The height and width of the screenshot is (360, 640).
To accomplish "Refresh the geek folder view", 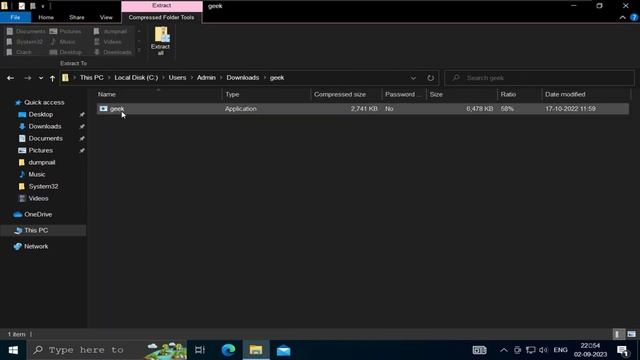I will [x=431, y=78].
